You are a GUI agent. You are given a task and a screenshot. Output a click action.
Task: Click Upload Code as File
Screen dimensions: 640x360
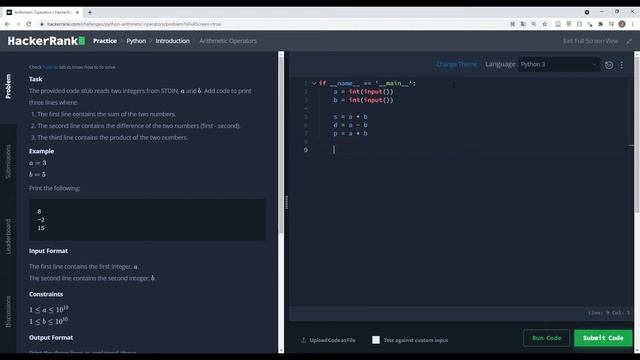click(332, 340)
